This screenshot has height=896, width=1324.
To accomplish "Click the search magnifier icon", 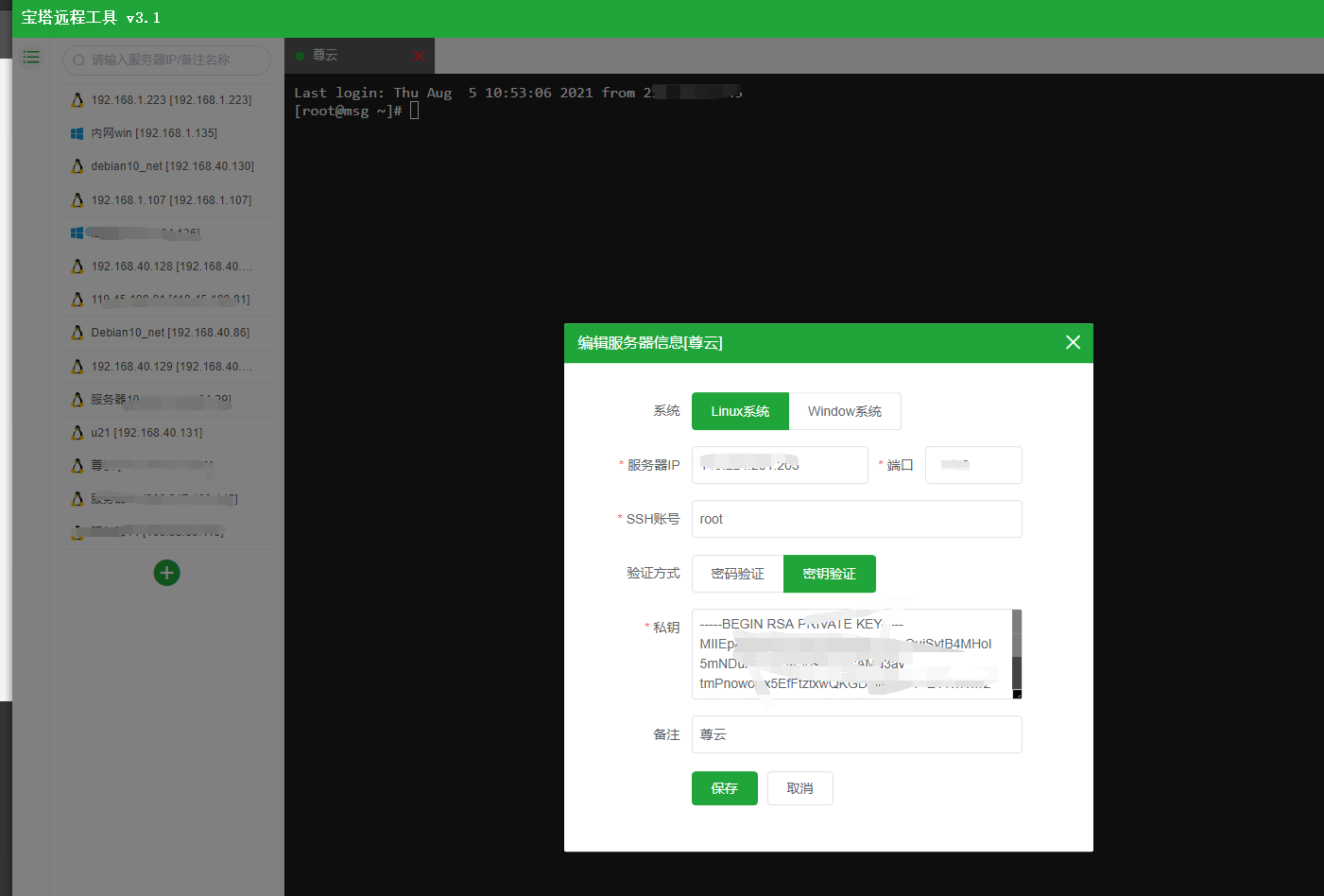I will click(78, 60).
